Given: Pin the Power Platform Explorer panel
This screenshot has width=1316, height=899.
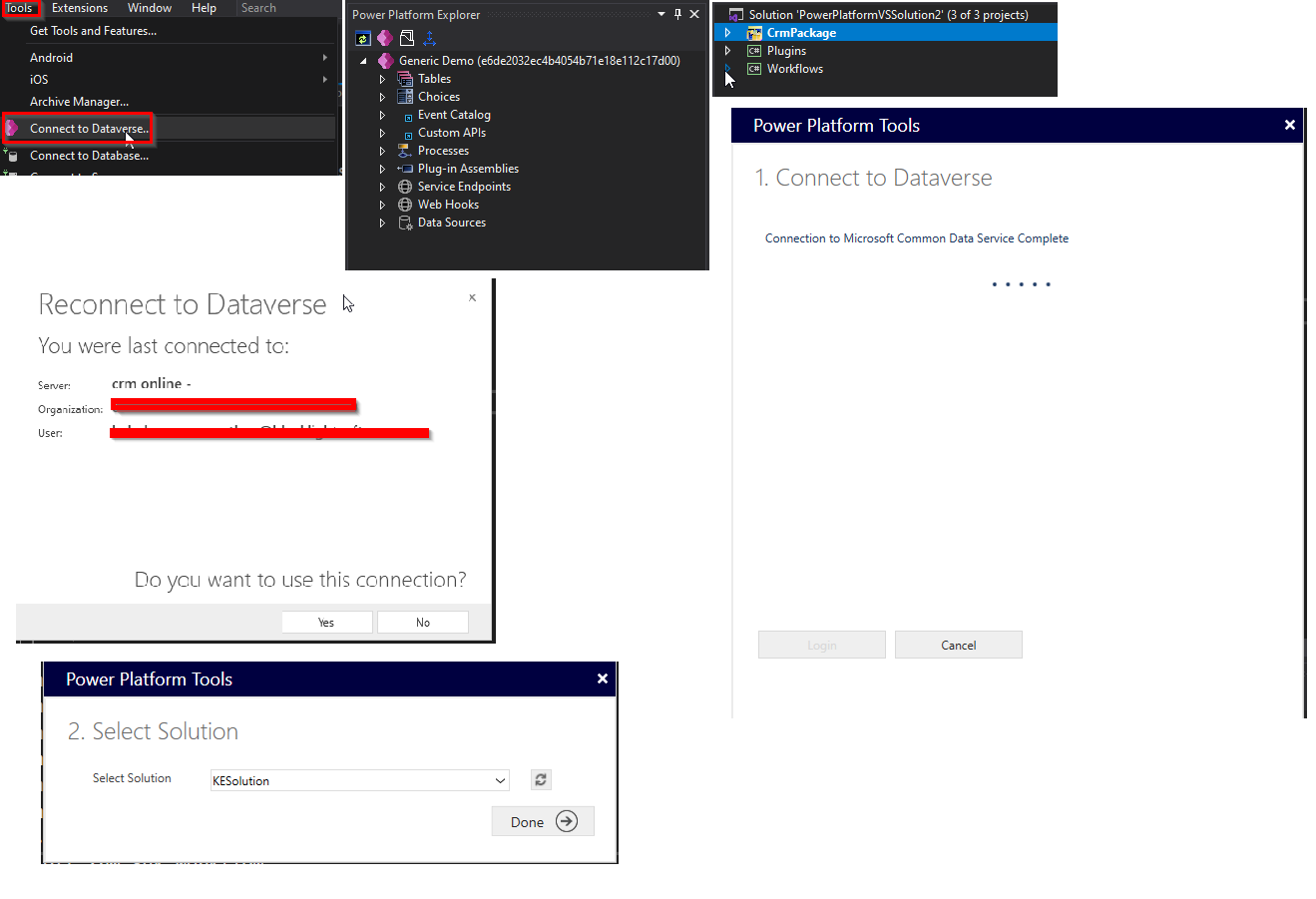Looking at the screenshot, I should tap(677, 14).
